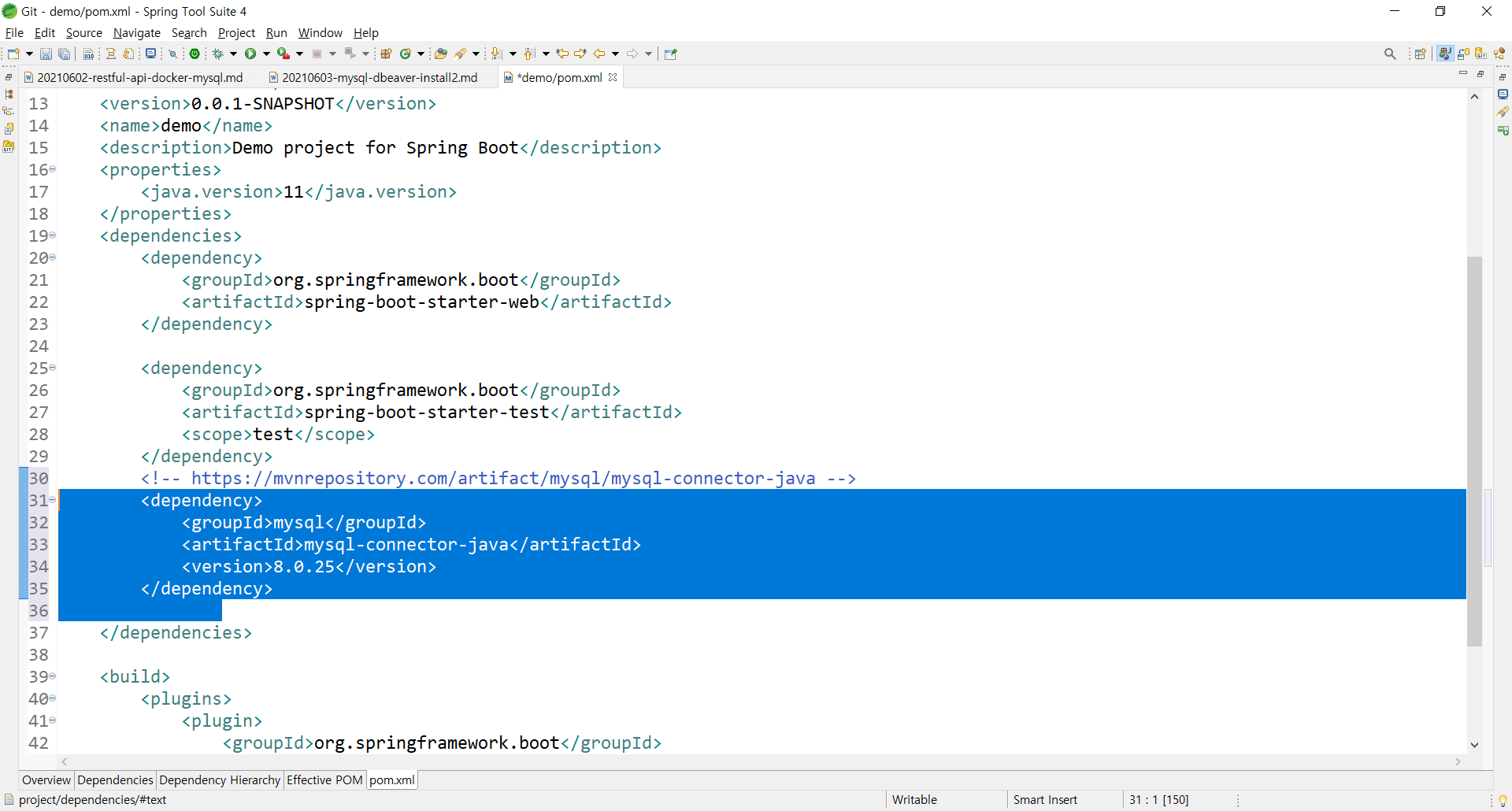
Task: Open the Search dropdown arrow
Action: (x=476, y=54)
